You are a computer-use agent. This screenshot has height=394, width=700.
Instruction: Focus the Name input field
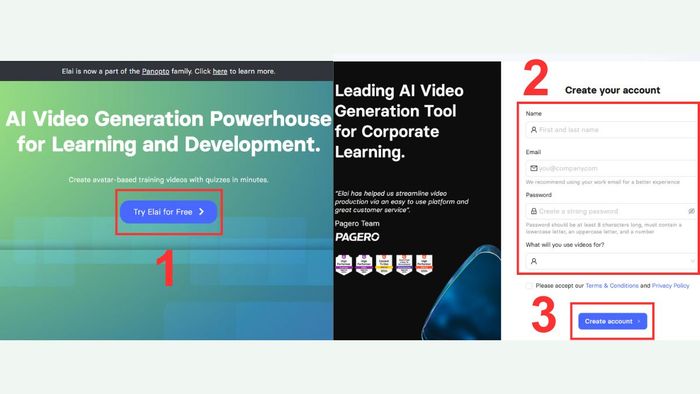pyautogui.click(x=611, y=130)
